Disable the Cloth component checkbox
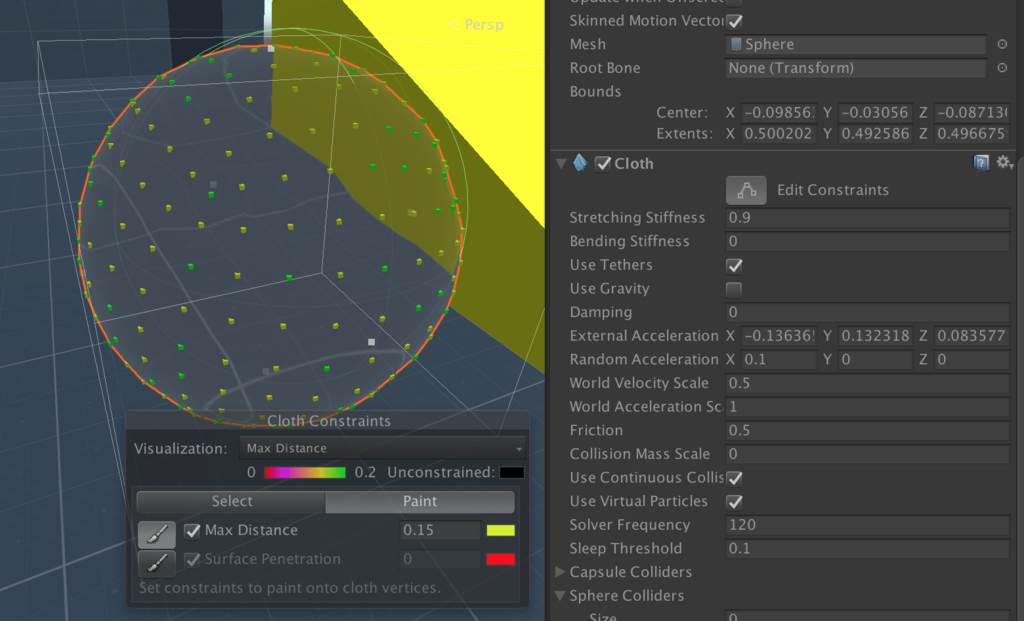The width and height of the screenshot is (1024, 621). point(603,164)
